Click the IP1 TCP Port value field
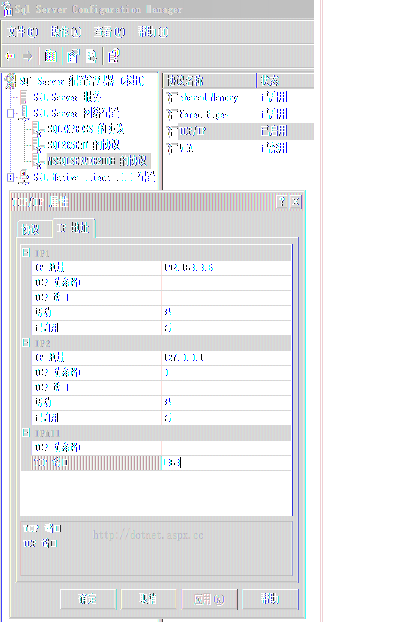Viewport: 419px width, 622px height. 226,298
